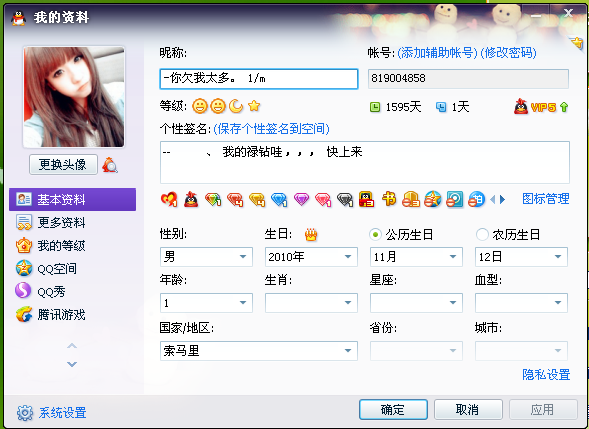Switch to the 更多资料 tab
Image resolution: width=589 pixels, height=429 pixels.
[x=72, y=223]
